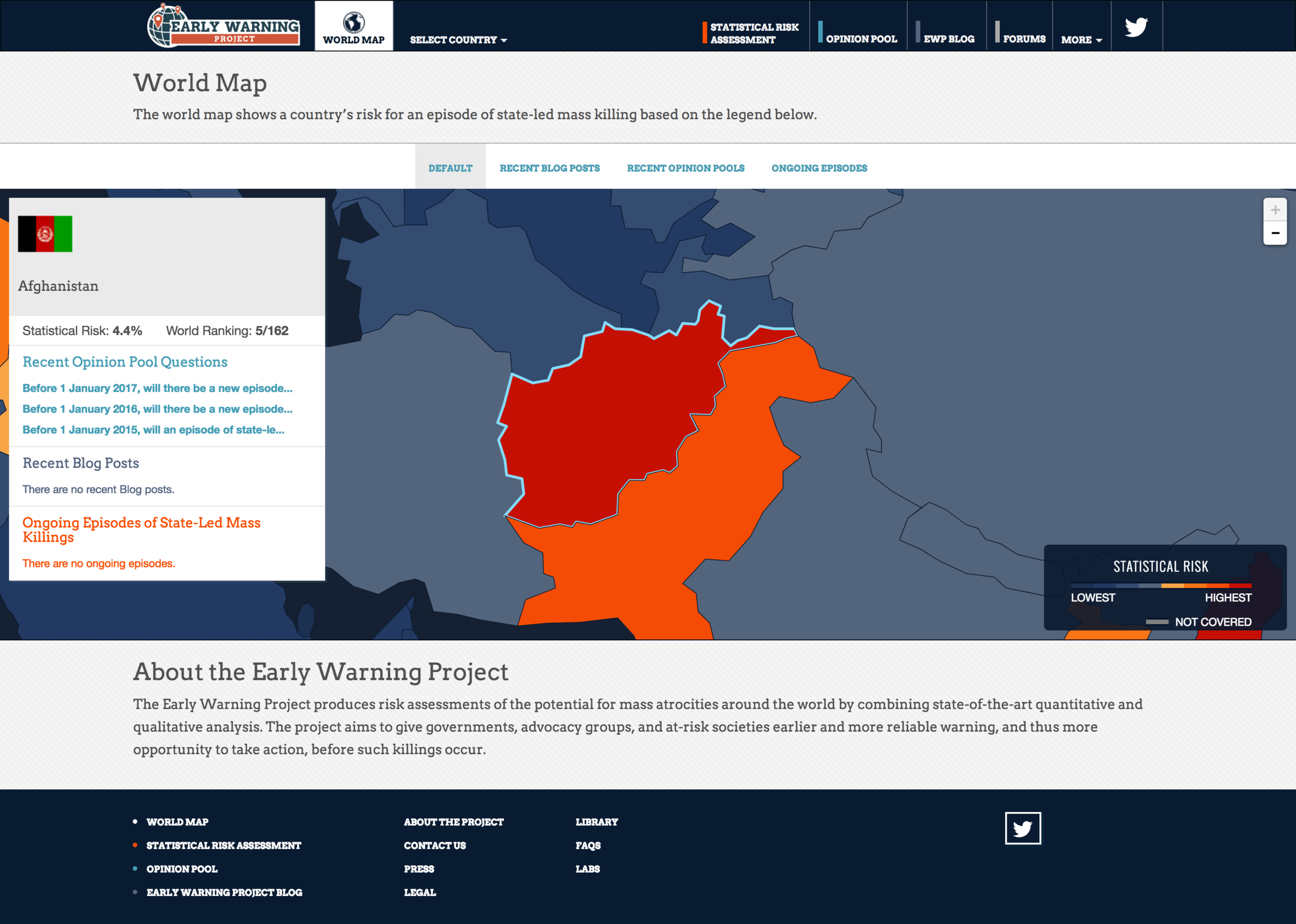Viewport: 1296px width, 924px height.
Task: Zoom in on the map with the plus button
Action: (1275, 209)
